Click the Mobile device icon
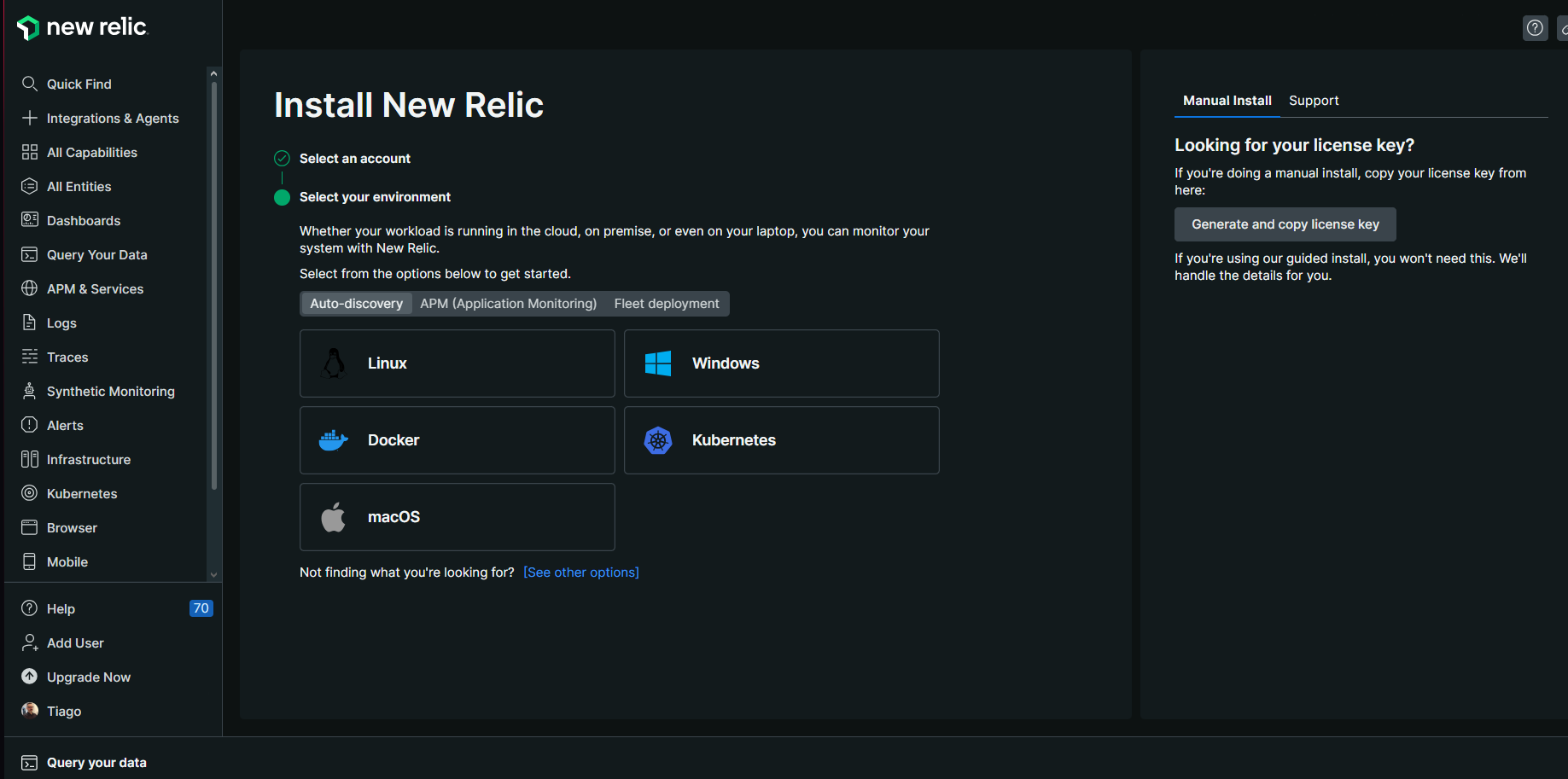 click(x=30, y=561)
